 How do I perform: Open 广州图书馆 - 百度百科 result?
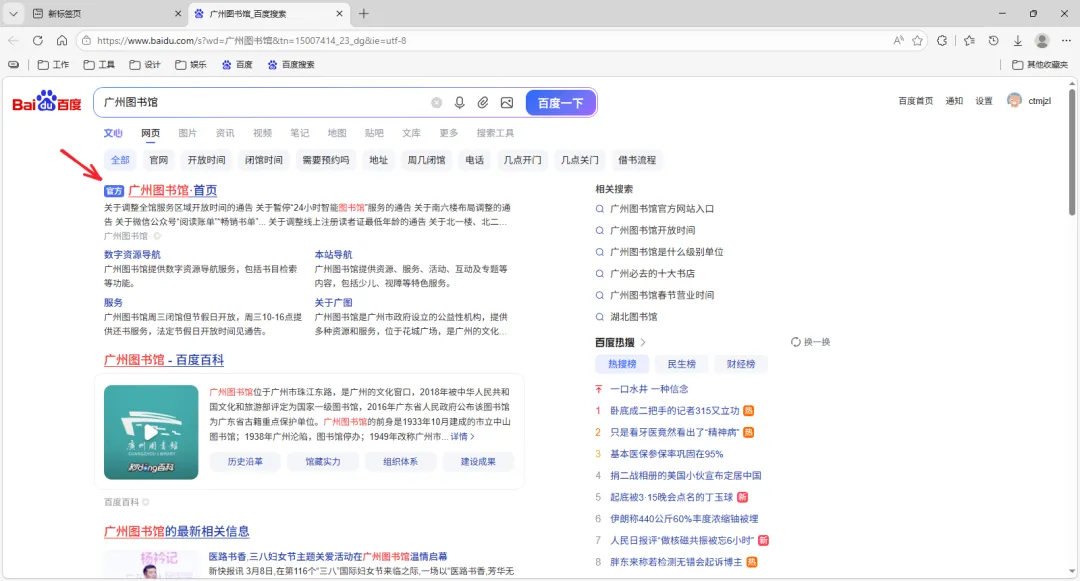[x=164, y=360]
